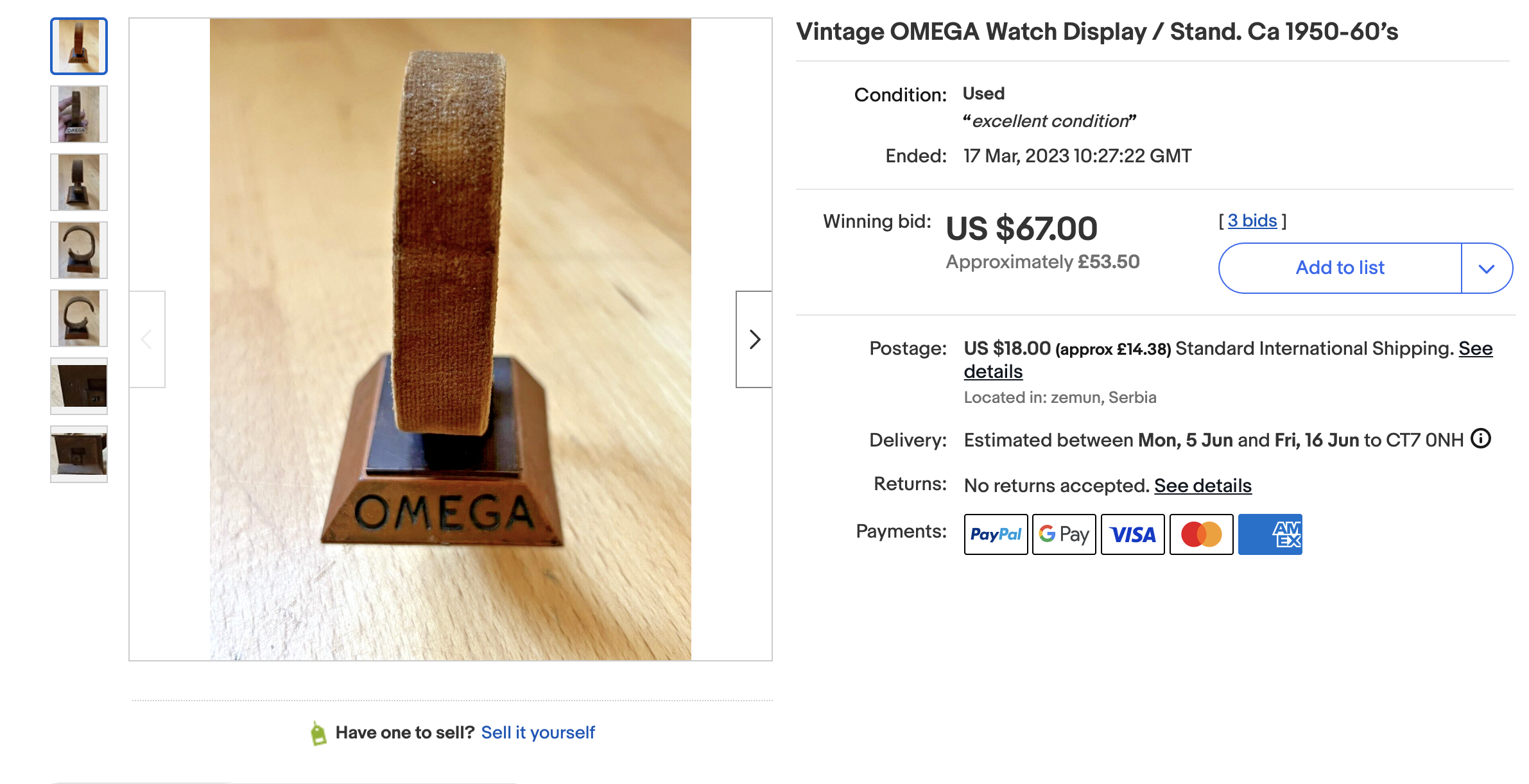Select the third thumbnail of stand
This screenshot has height=784, width=1529.
pos(79,182)
